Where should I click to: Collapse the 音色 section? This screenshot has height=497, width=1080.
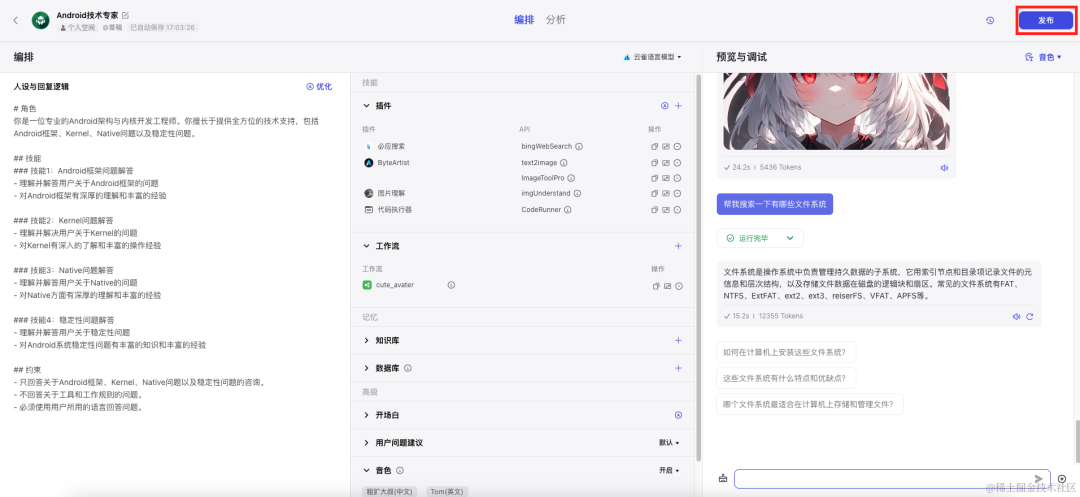tap(366, 470)
